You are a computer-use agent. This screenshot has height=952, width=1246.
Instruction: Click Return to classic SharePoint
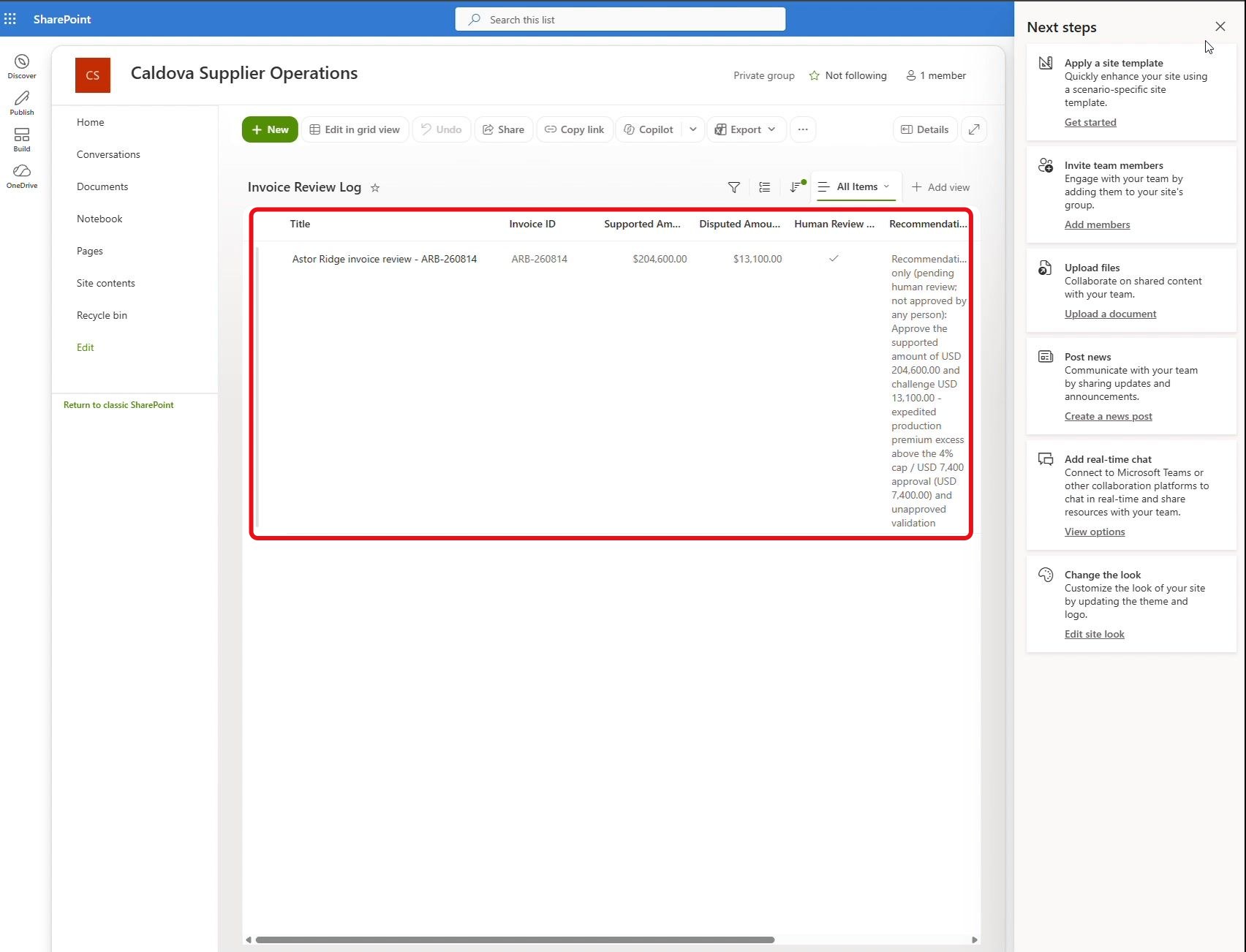[118, 405]
